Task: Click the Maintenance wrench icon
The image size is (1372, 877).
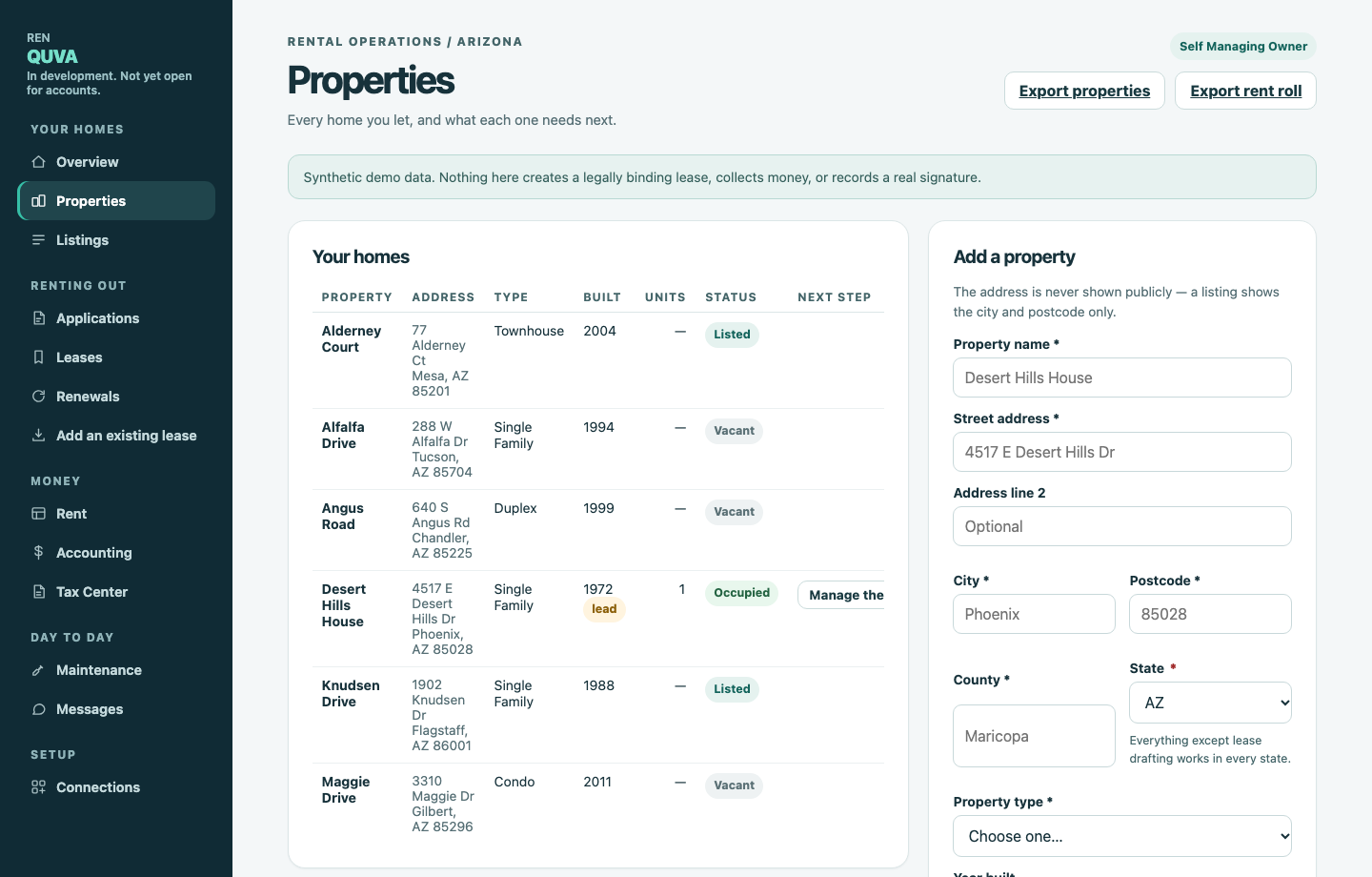Action: (x=38, y=670)
